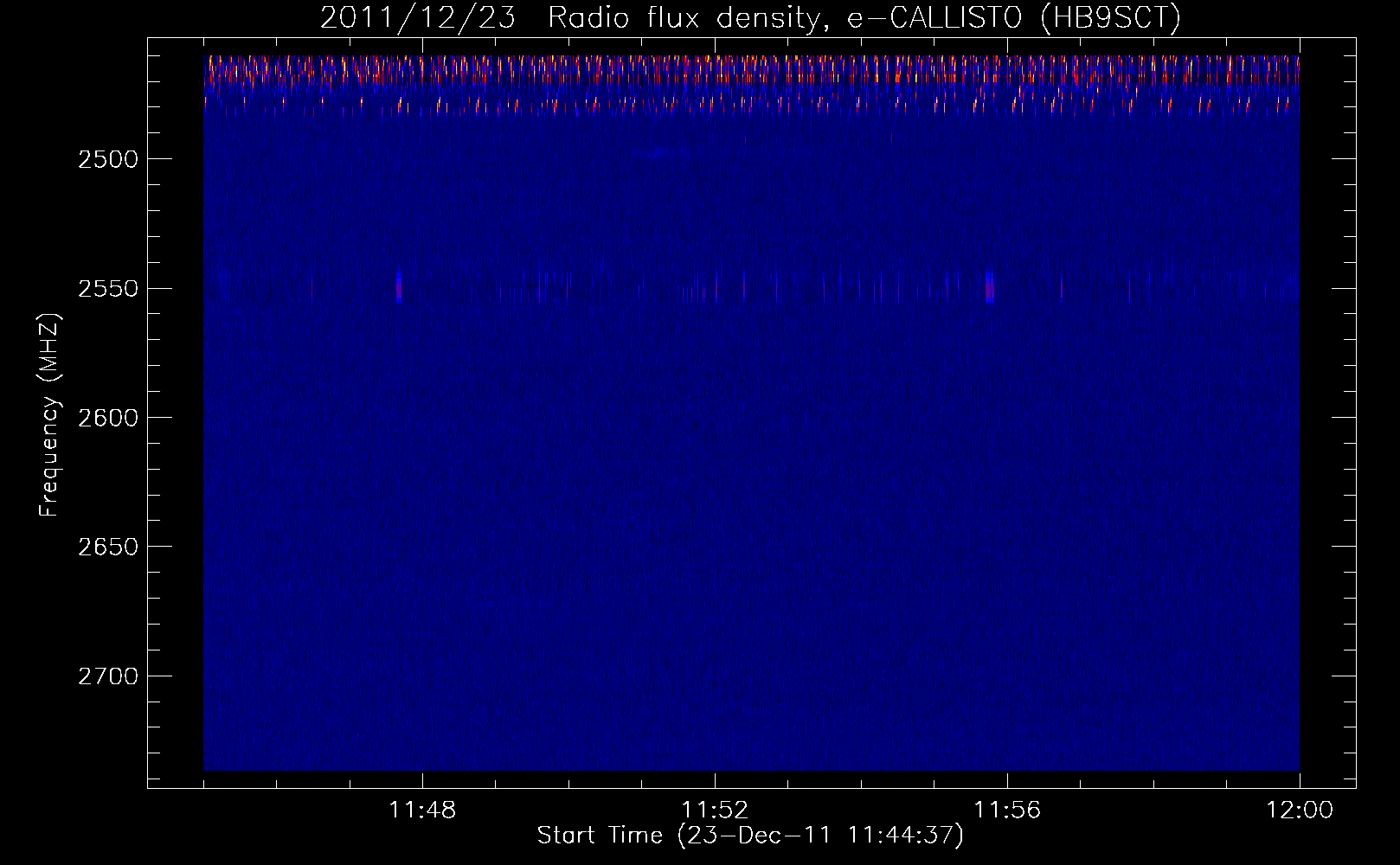The height and width of the screenshot is (865, 1400).
Task: Select the 2650 frequency axis label
Action: pos(108,547)
